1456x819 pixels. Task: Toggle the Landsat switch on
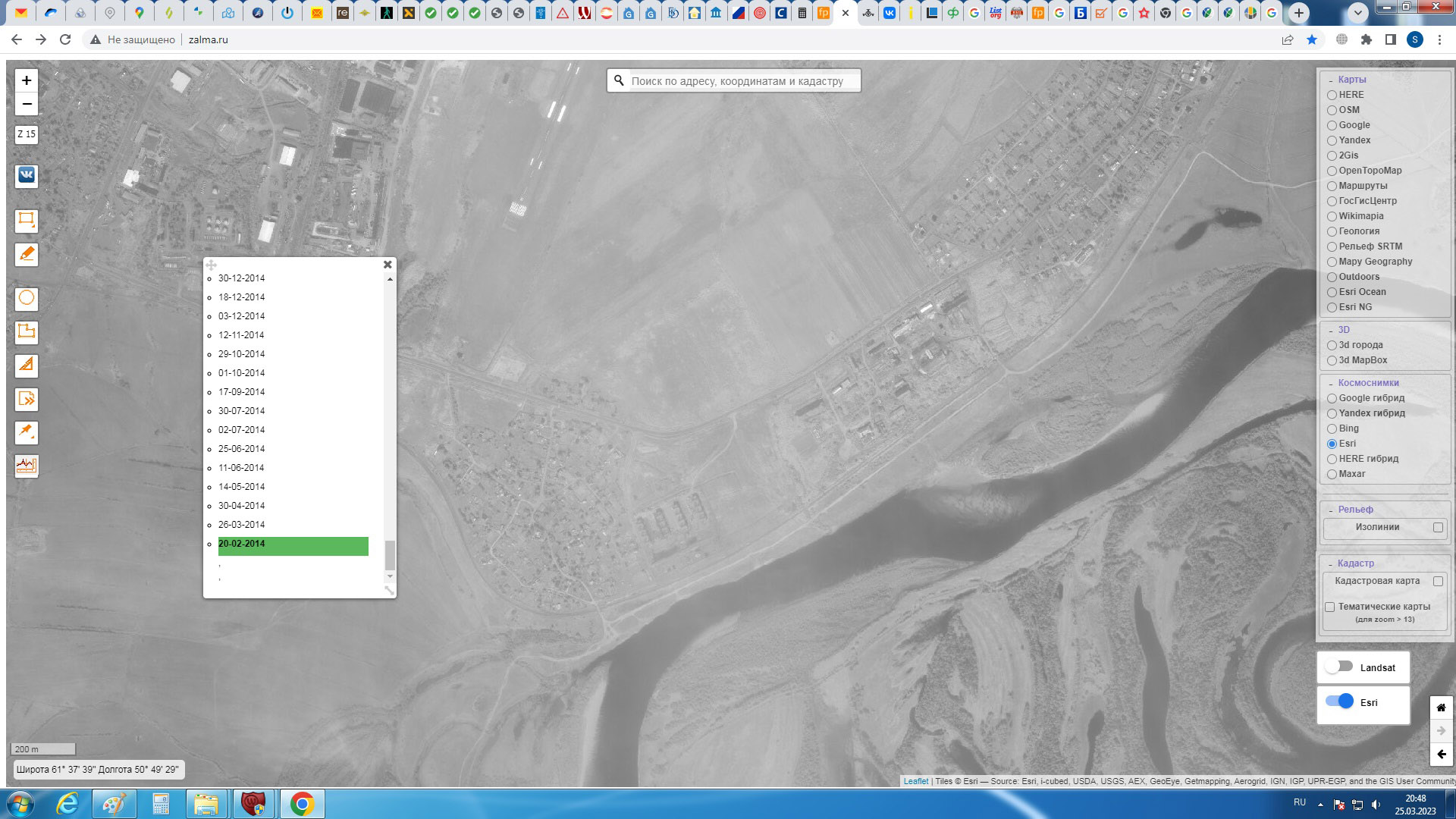tap(1339, 667)
